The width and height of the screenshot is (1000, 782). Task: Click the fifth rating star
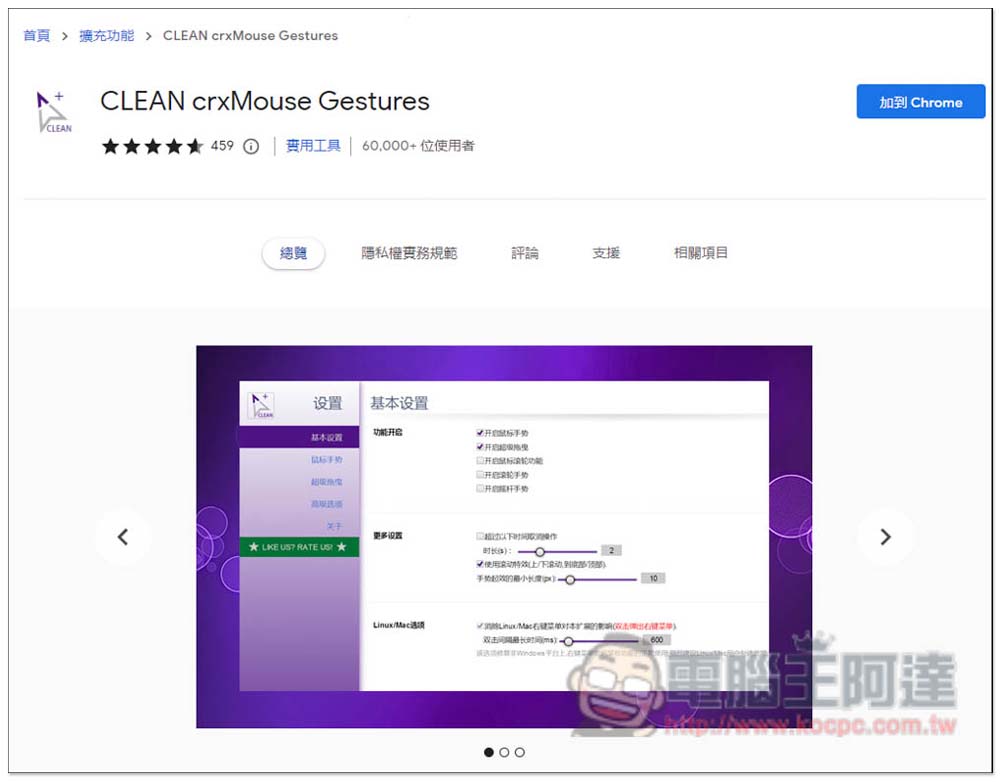point(195,146)
